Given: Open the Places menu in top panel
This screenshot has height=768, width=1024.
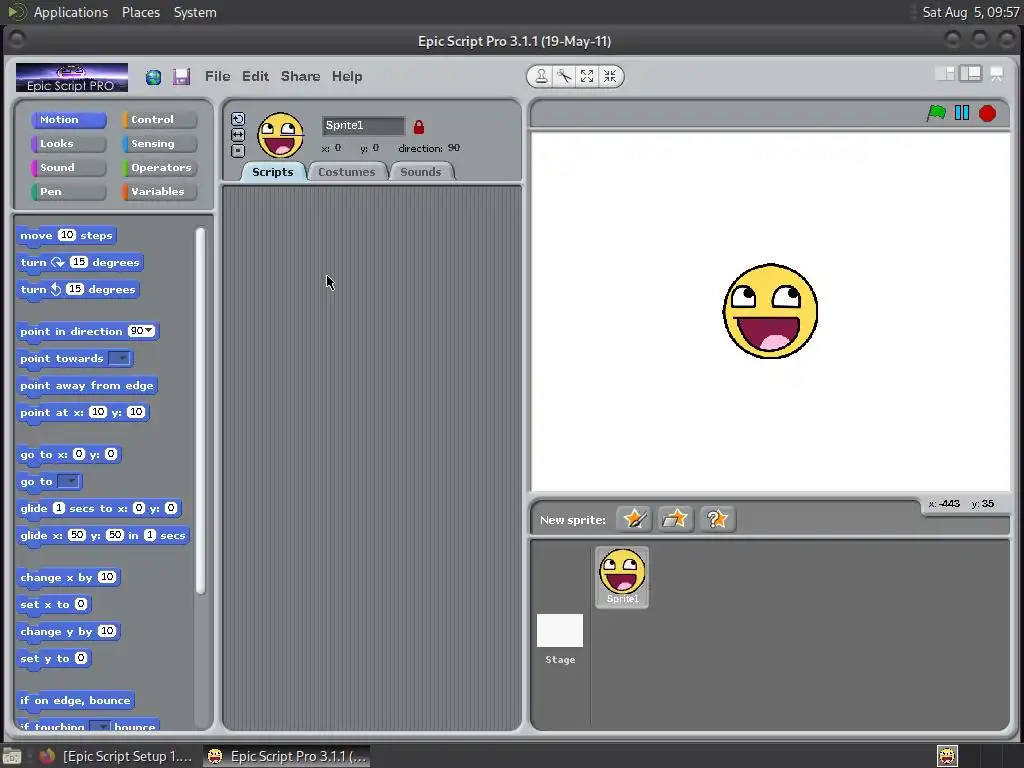Looking at the screenshot, I should 141,12.
